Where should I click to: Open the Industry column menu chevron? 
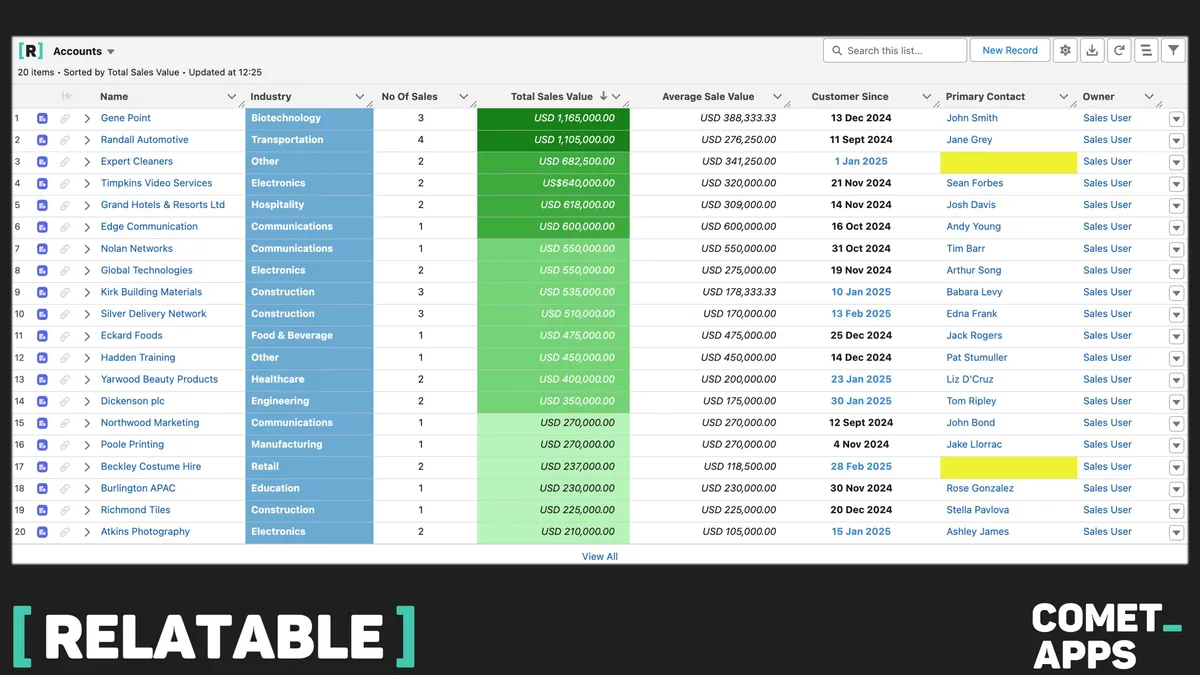(361, 97)
